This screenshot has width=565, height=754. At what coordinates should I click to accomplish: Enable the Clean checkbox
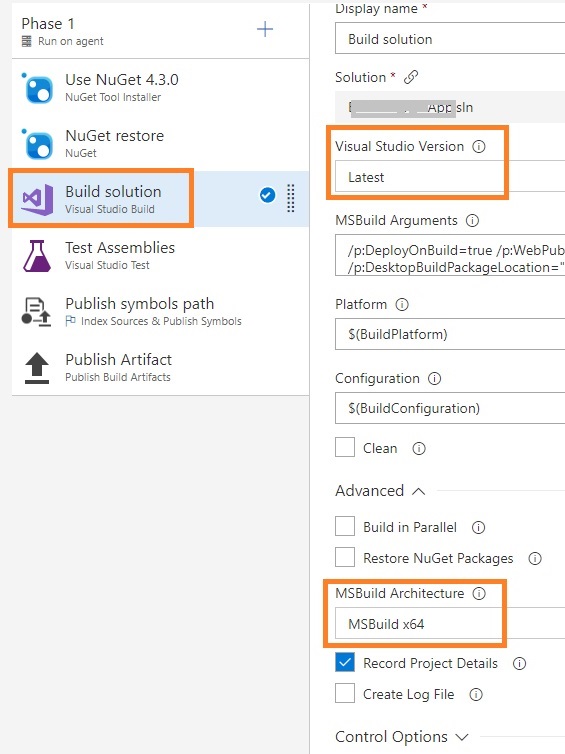(345, 447)
